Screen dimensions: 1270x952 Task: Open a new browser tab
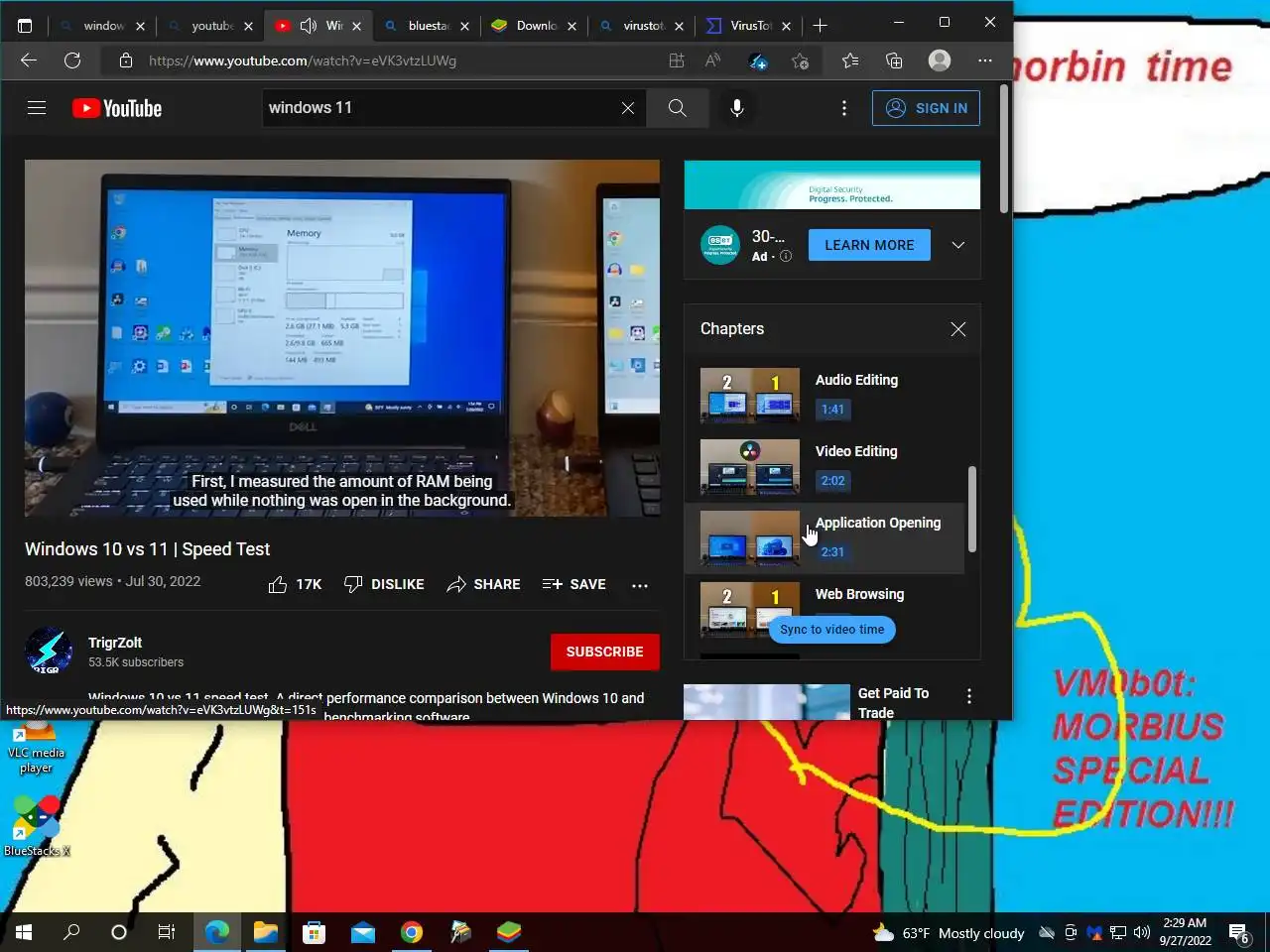(820, 26)
